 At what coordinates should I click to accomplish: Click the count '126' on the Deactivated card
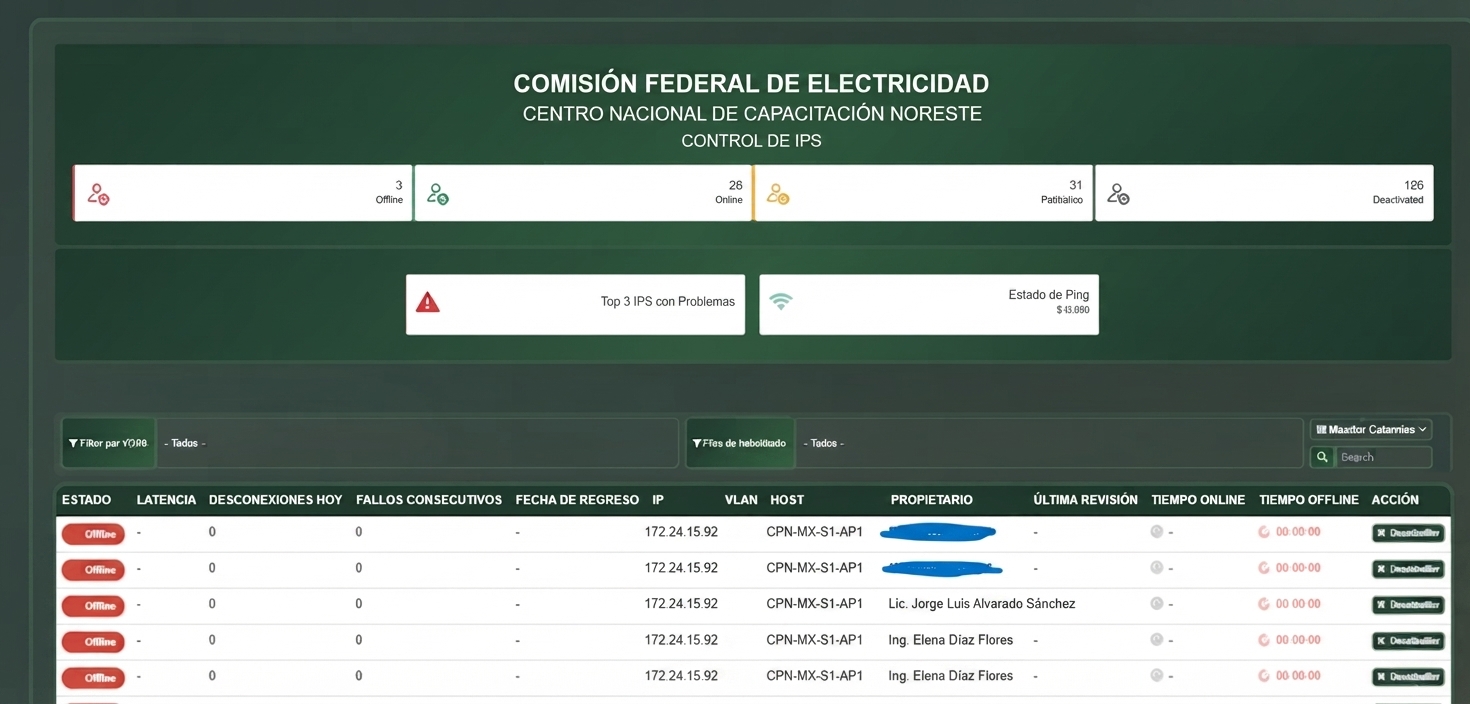coord(1413,185)
